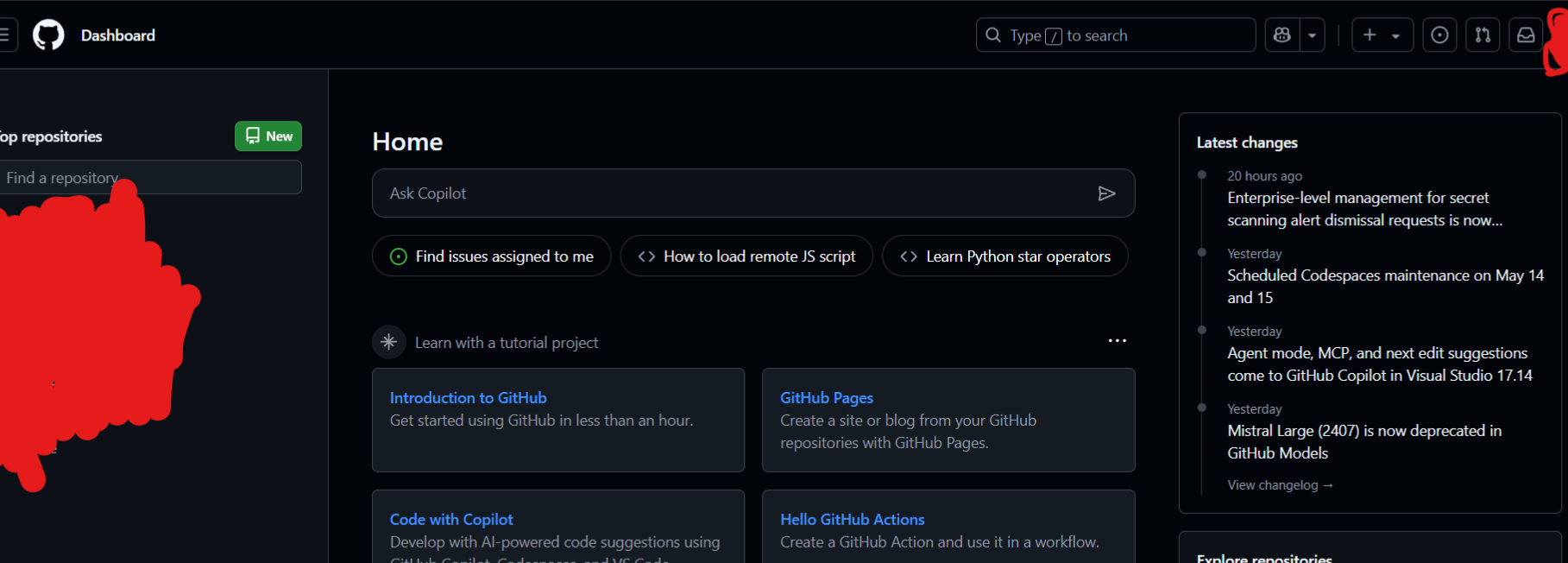Open the notifications inbox icon

coord(1526,35)
